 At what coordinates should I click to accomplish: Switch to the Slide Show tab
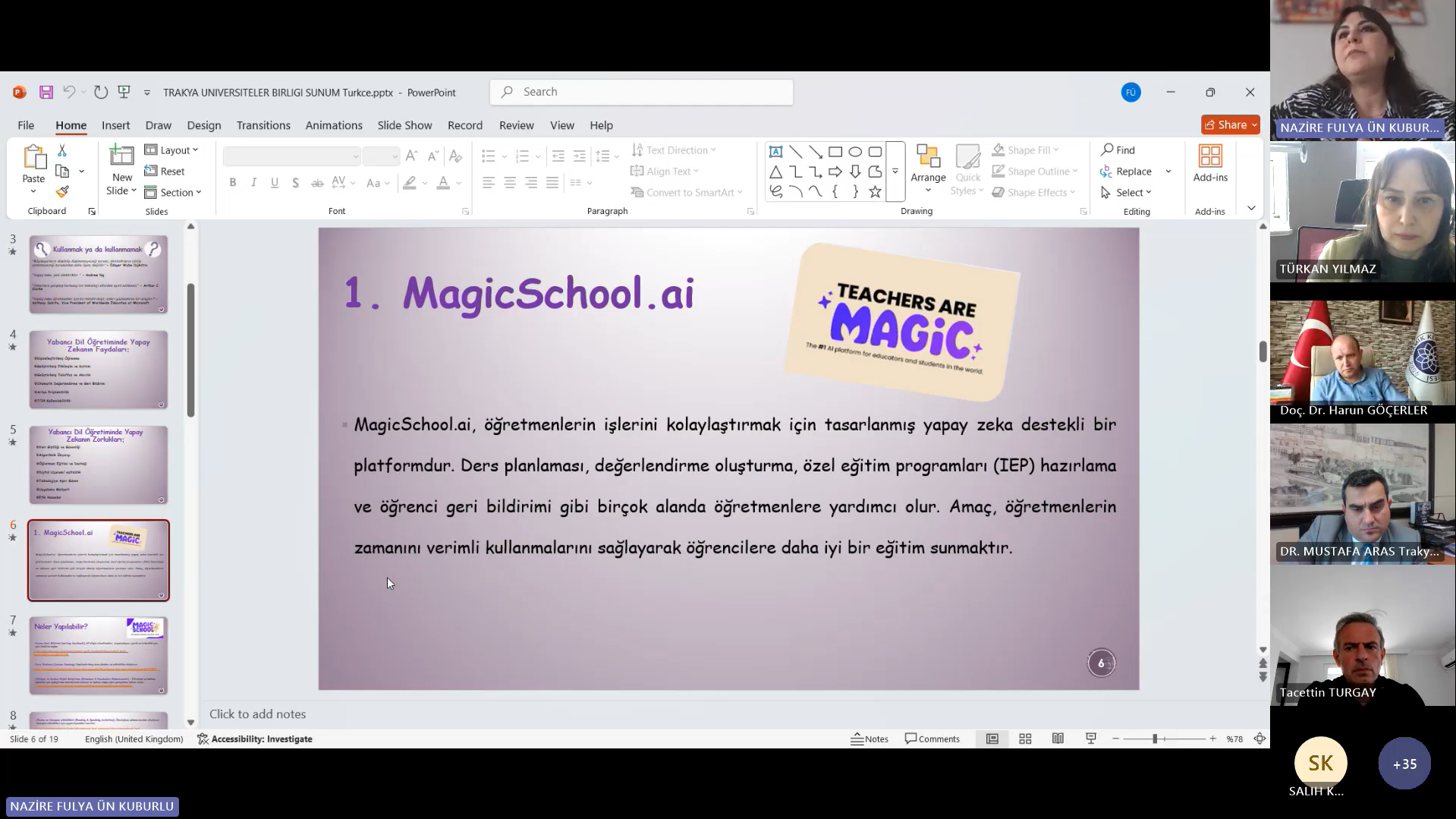[x=404, y=125]
